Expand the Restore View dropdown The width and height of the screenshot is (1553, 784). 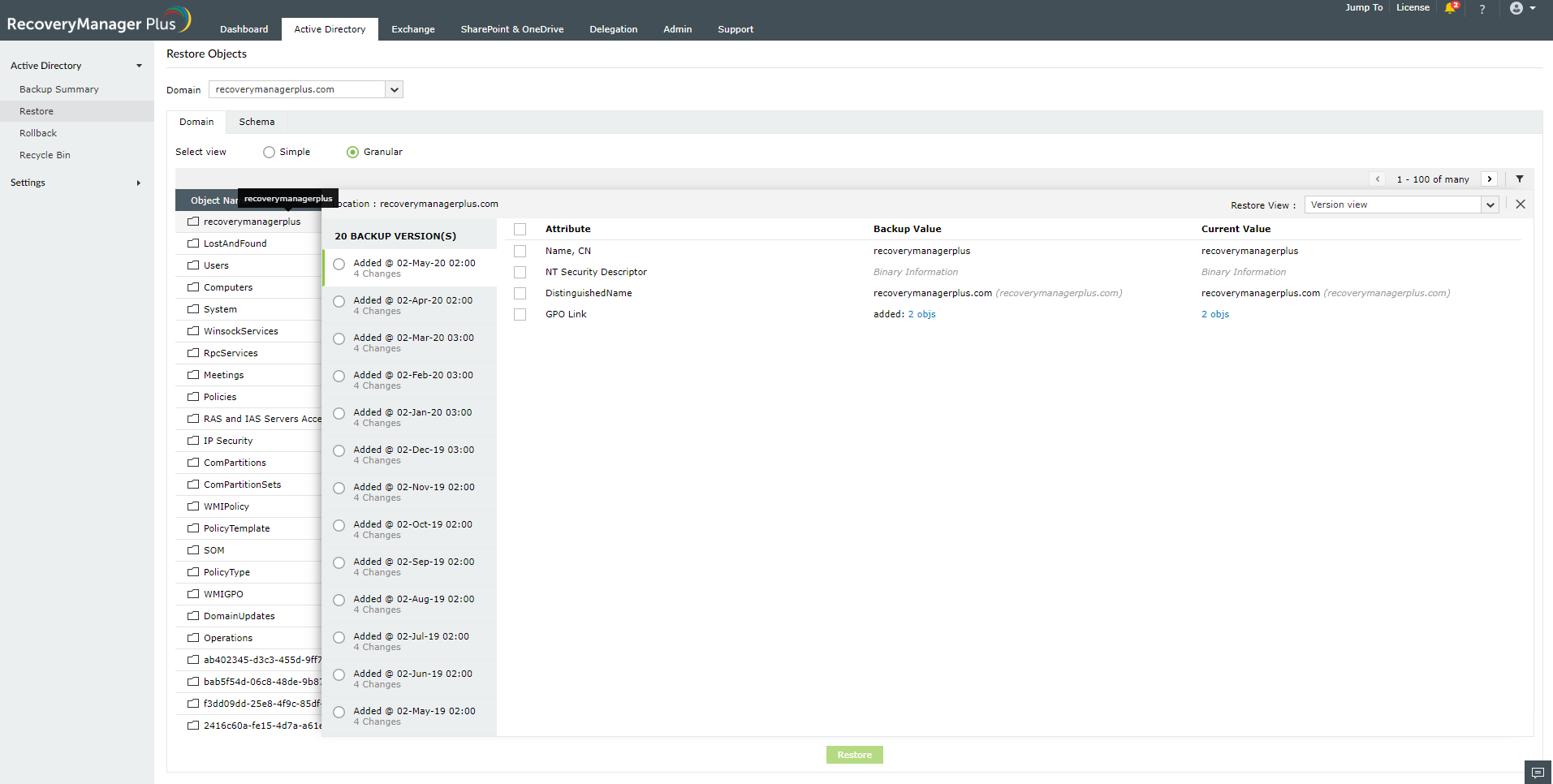point(1490,205)
